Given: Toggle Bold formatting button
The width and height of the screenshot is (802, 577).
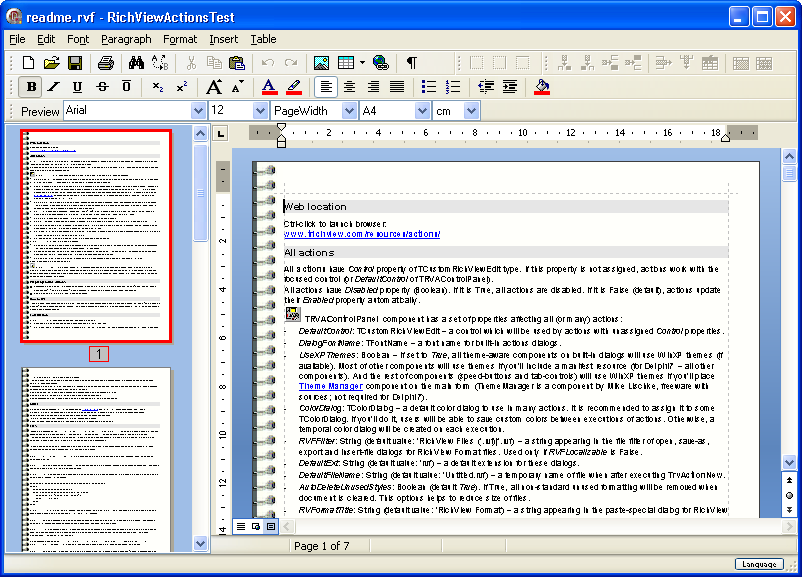Looking at the screenshot, I should [31, 87].
